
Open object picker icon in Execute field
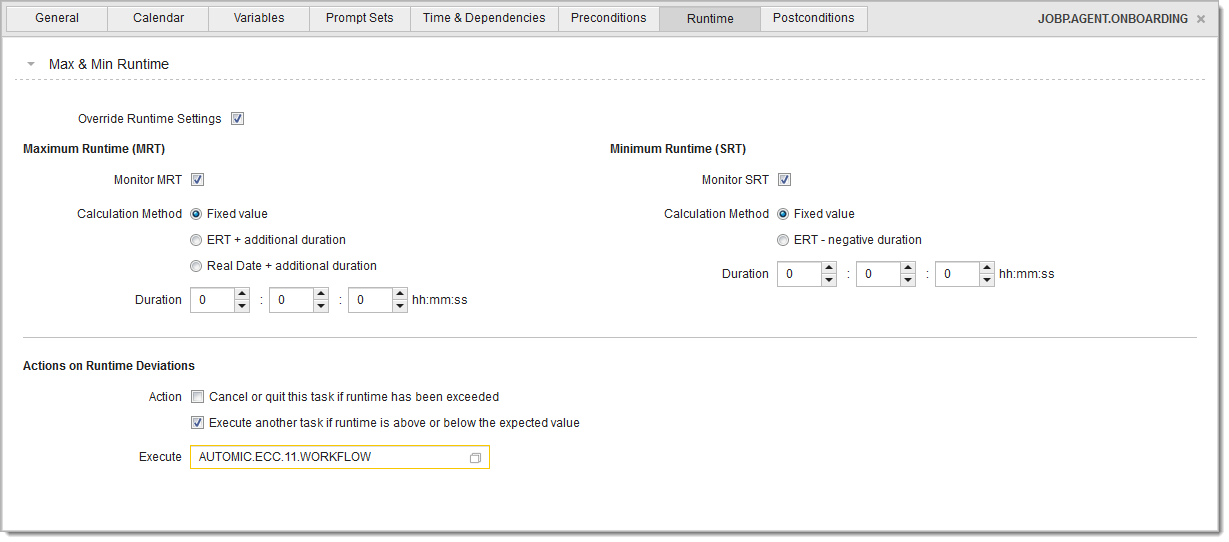[x=475, y=458]
